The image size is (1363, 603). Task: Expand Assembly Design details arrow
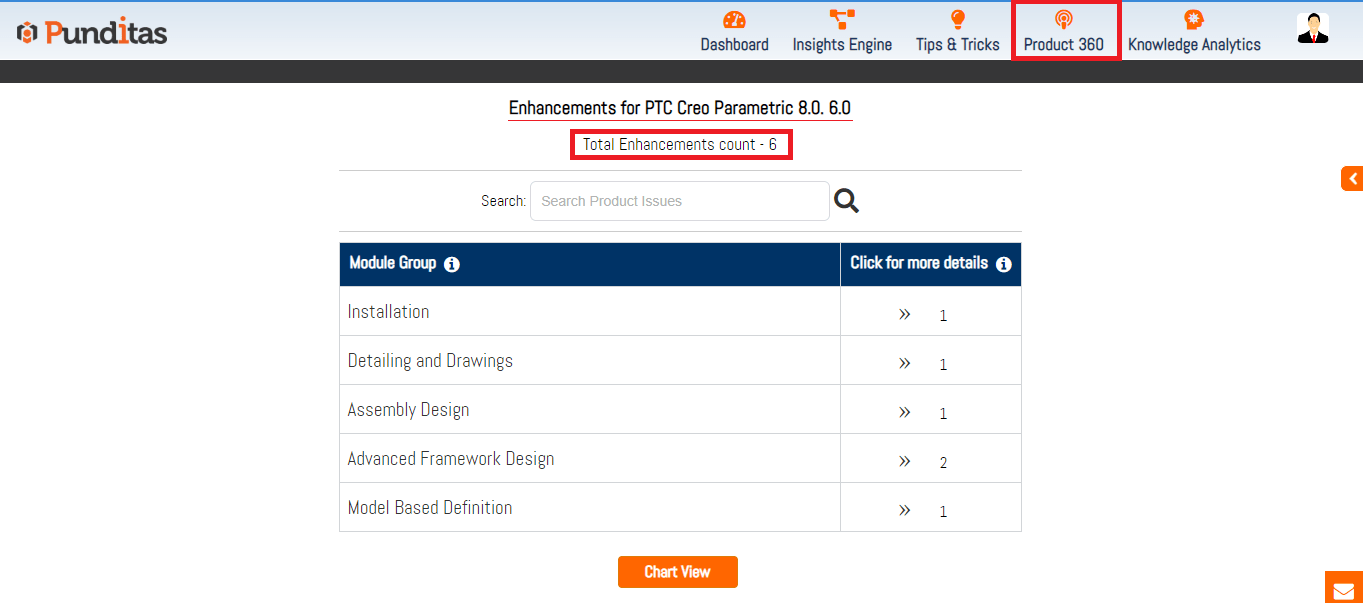click(904, 412)
